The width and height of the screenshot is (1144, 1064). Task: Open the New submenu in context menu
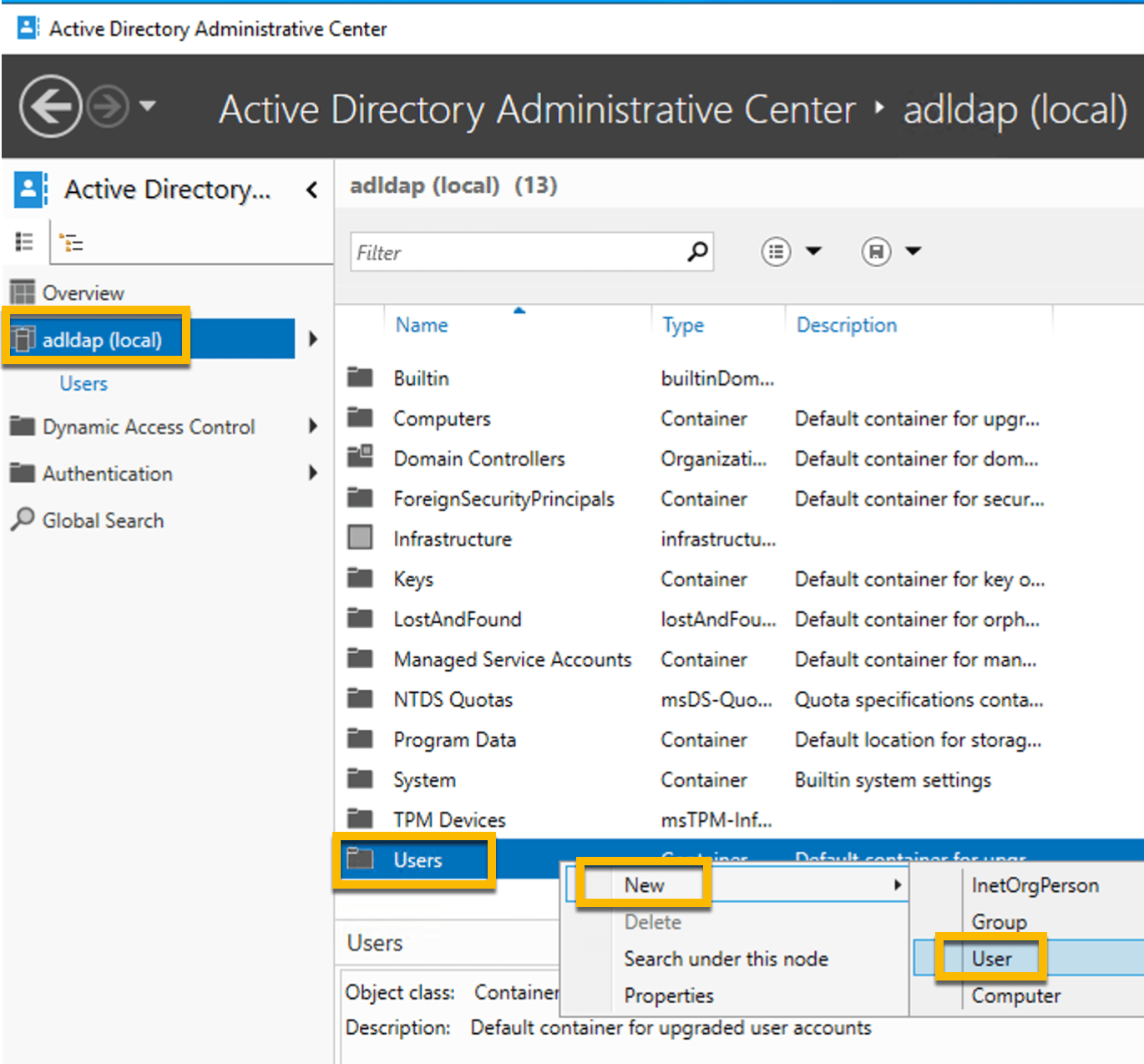[x=737, y=885]
